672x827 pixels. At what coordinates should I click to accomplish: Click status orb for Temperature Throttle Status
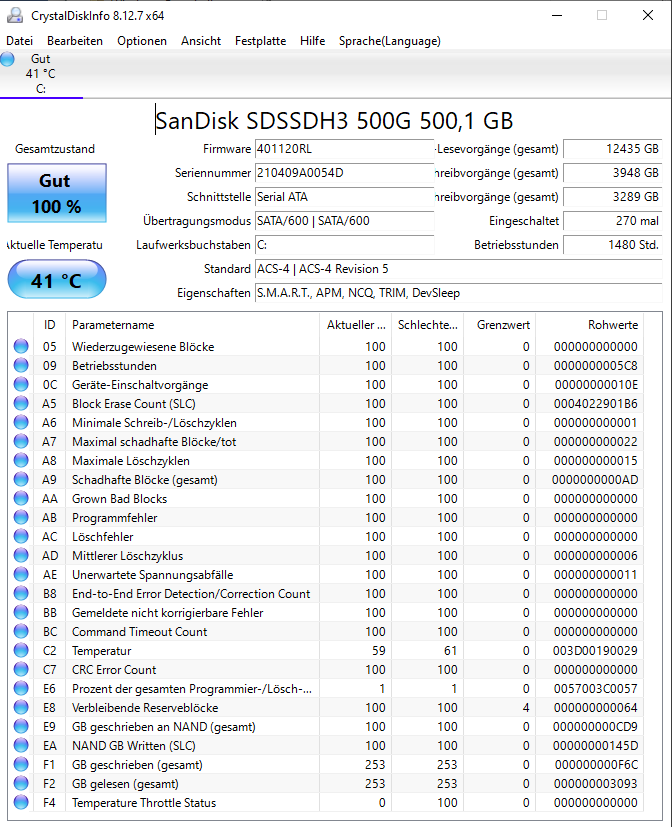(x=21, y=802)
